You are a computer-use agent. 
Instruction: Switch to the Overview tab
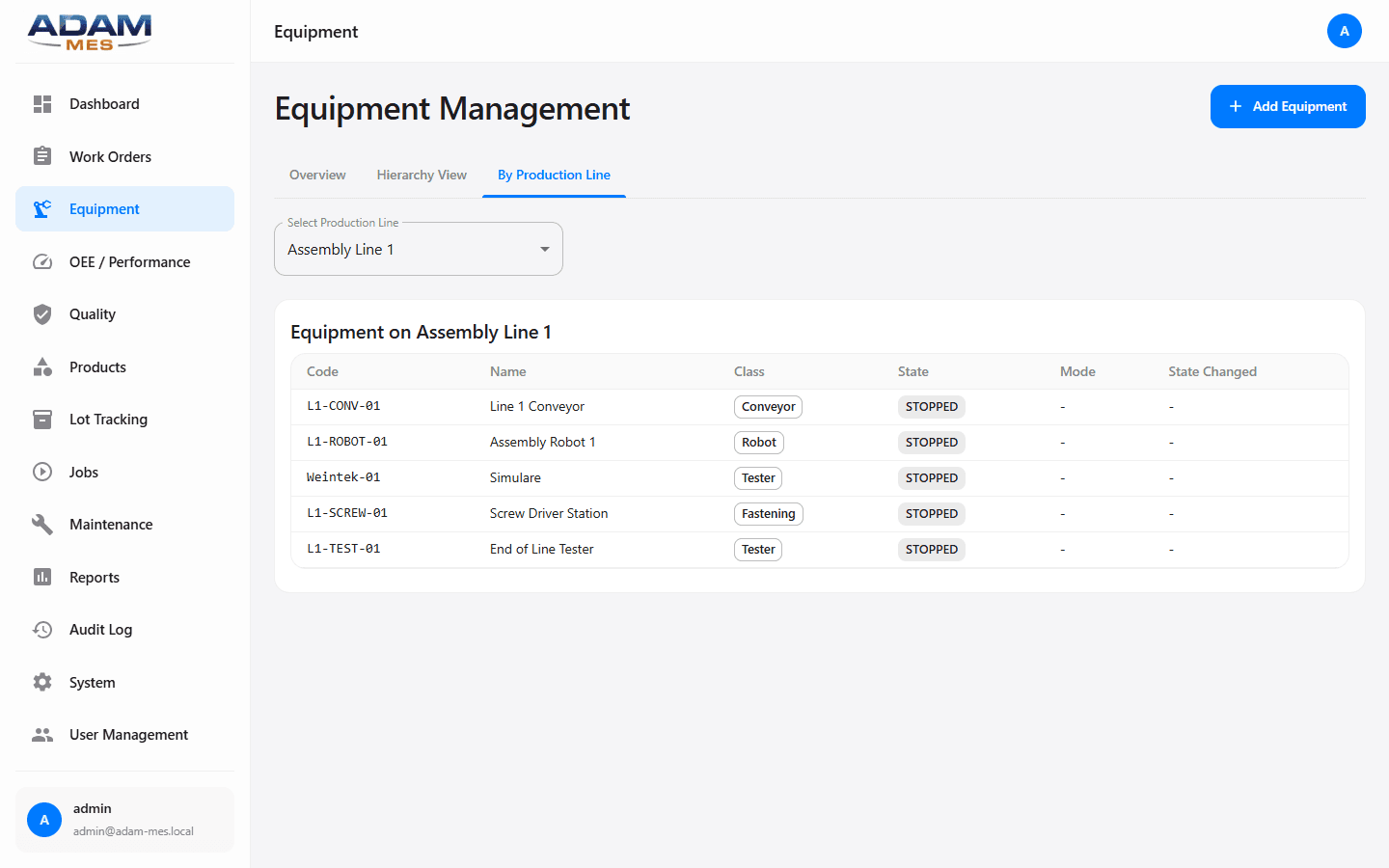[x=317, y=175]
